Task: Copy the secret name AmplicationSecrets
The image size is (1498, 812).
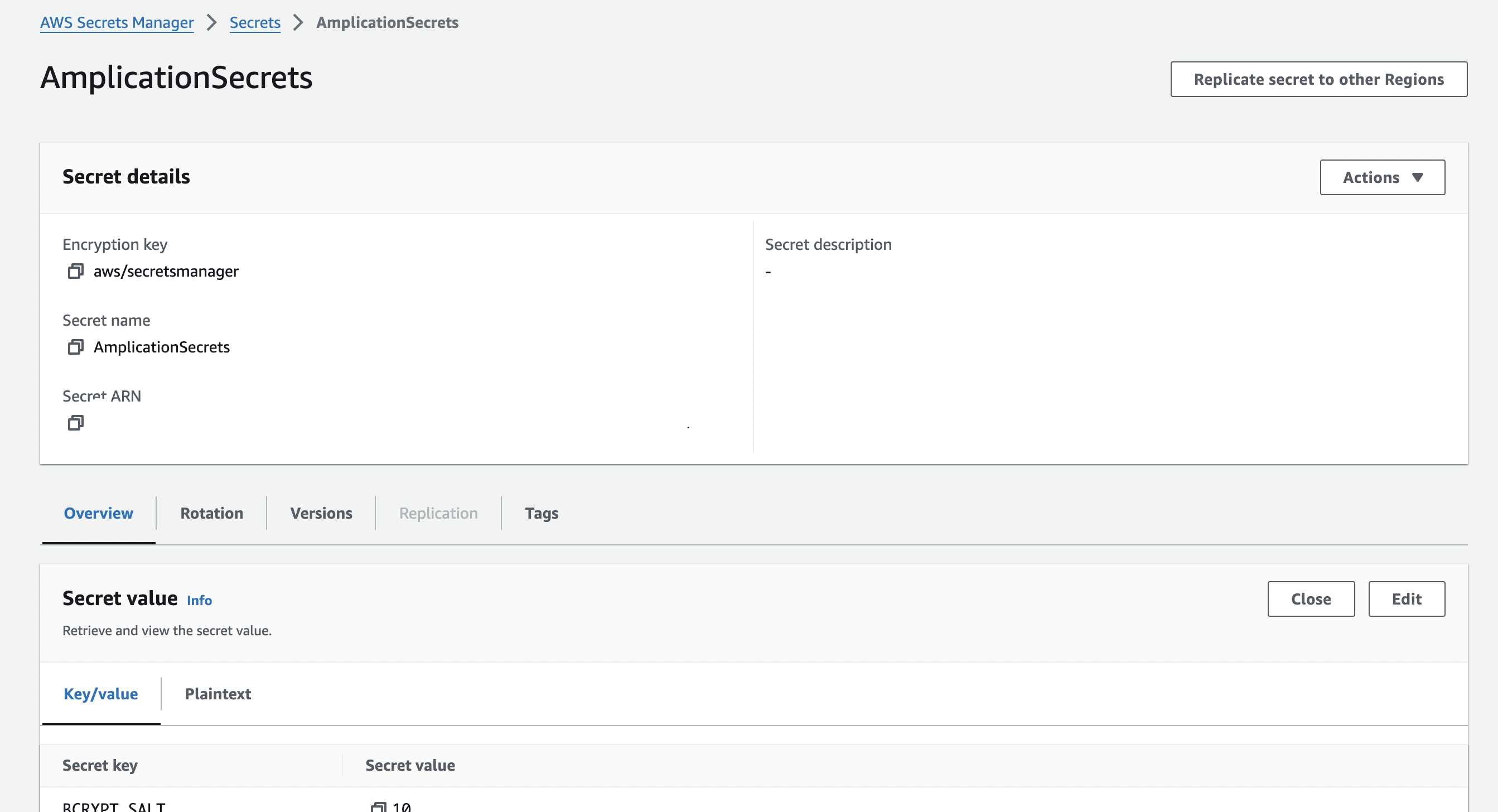Action: pos(76,347)
